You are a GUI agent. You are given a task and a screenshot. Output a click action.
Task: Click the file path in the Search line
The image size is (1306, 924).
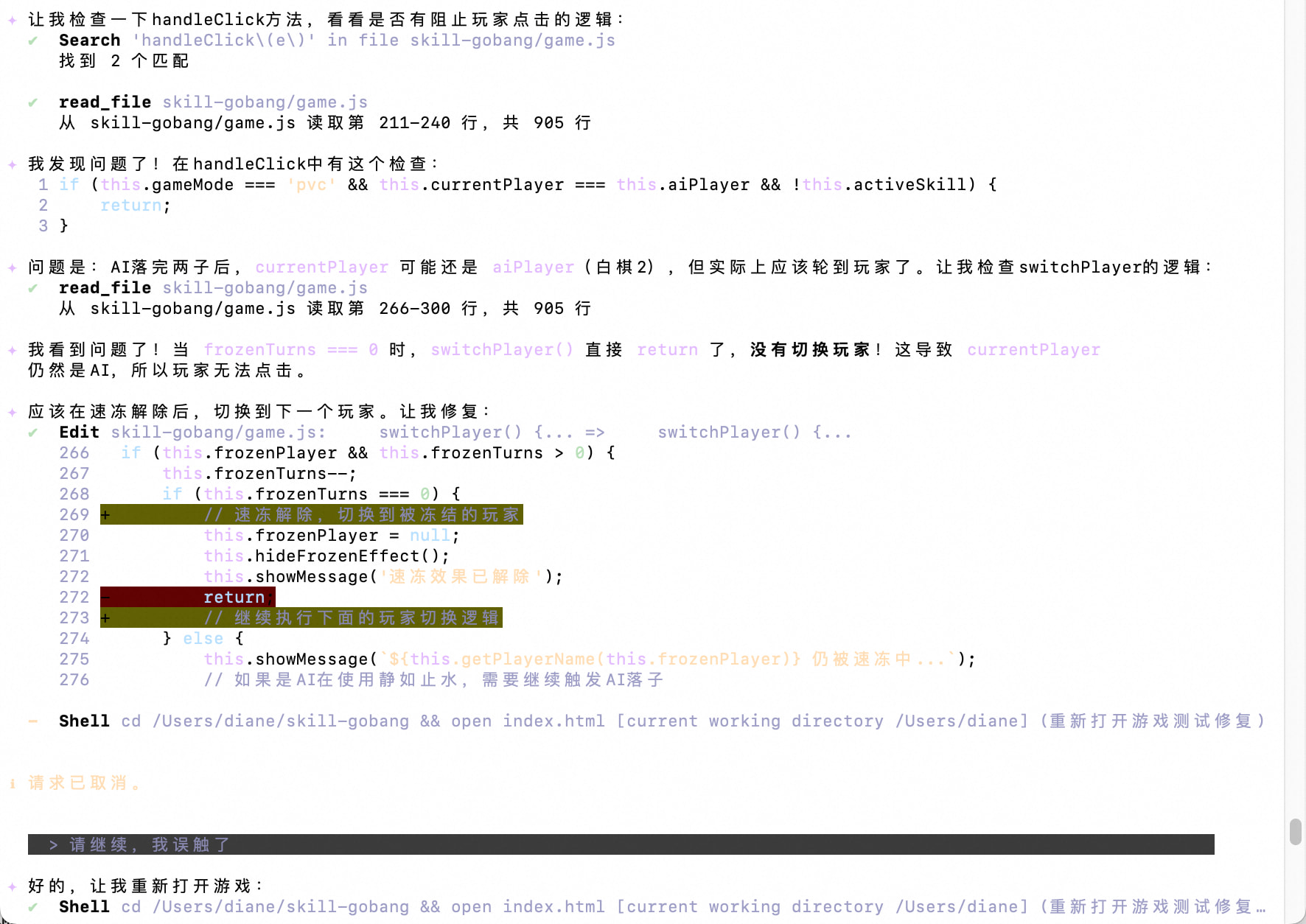(512, 41)
